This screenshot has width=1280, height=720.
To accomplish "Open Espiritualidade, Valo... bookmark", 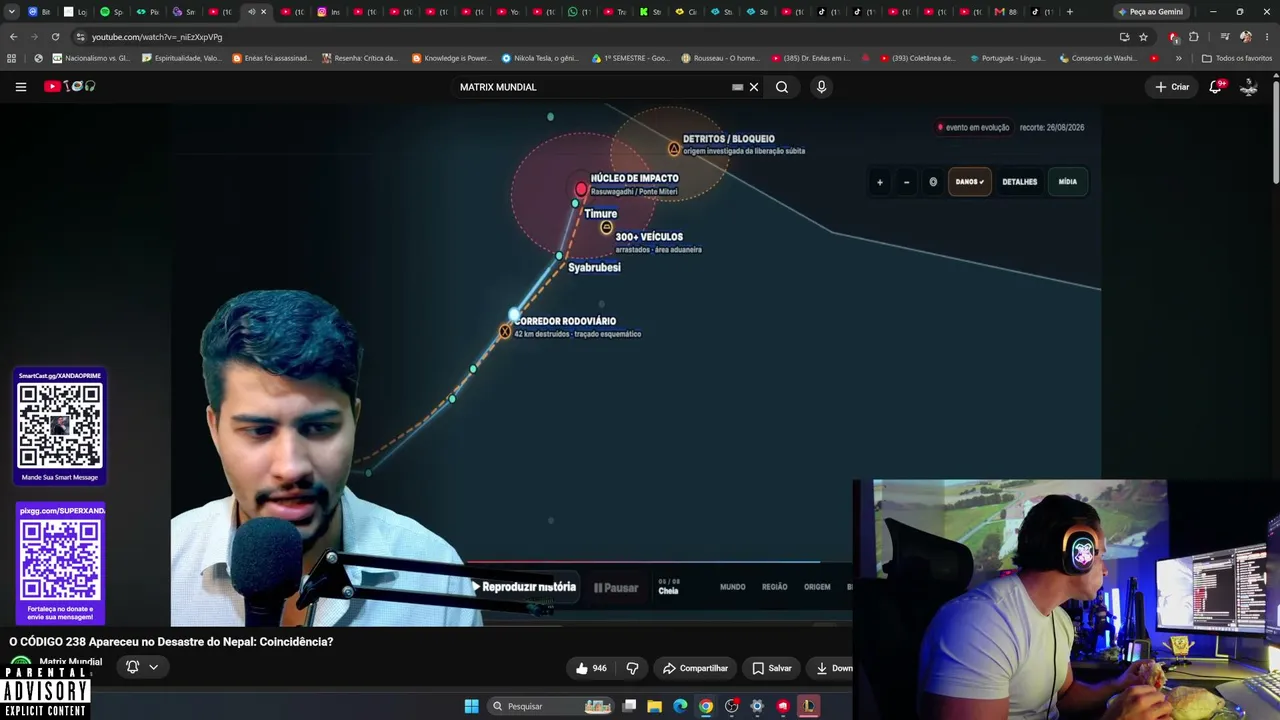I will [182, 58].
